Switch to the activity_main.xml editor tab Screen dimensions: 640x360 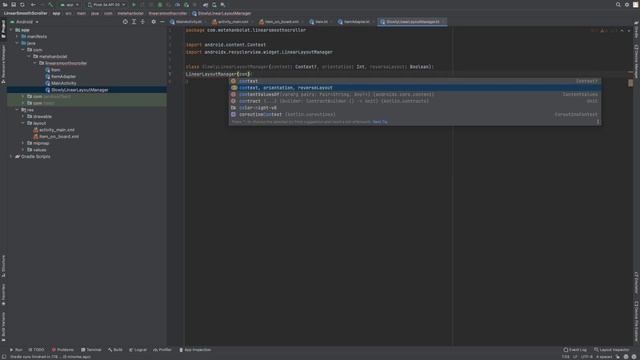click(231, 22)
